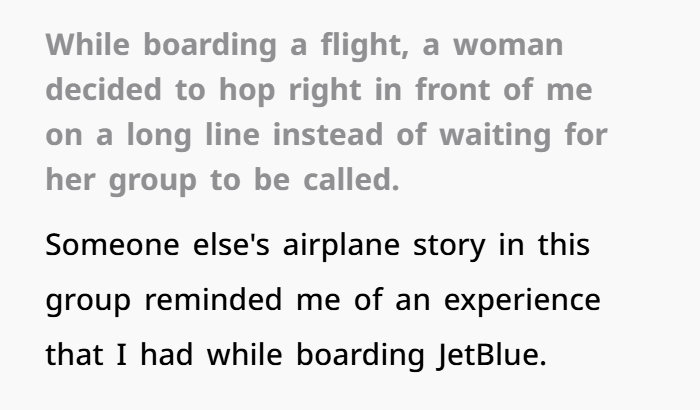Click the bold gray headline paragraph
The width and height of the screenshot is (700, 410).
326,113
